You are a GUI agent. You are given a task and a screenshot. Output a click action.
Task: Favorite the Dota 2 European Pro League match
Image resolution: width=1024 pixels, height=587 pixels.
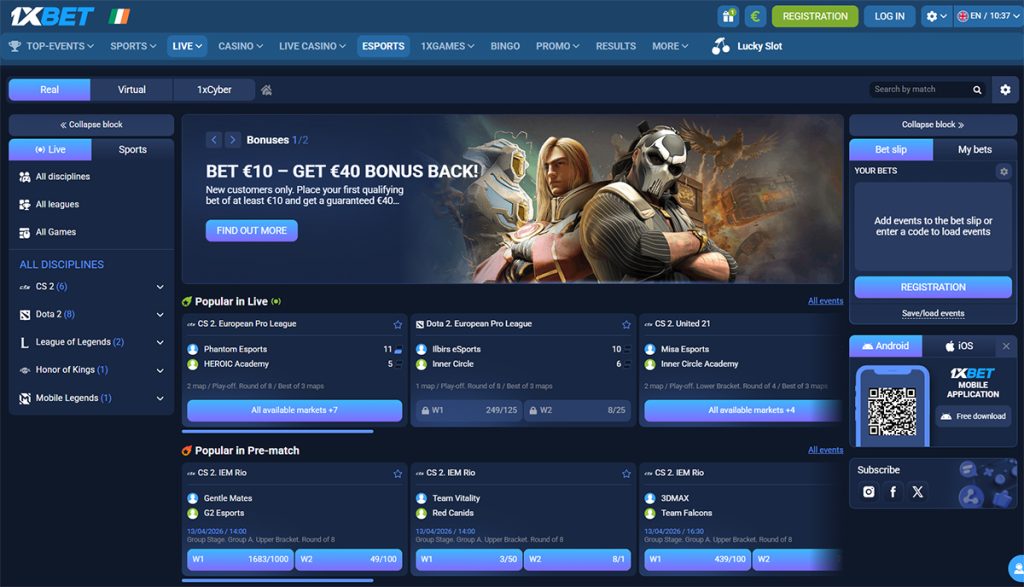626,325
